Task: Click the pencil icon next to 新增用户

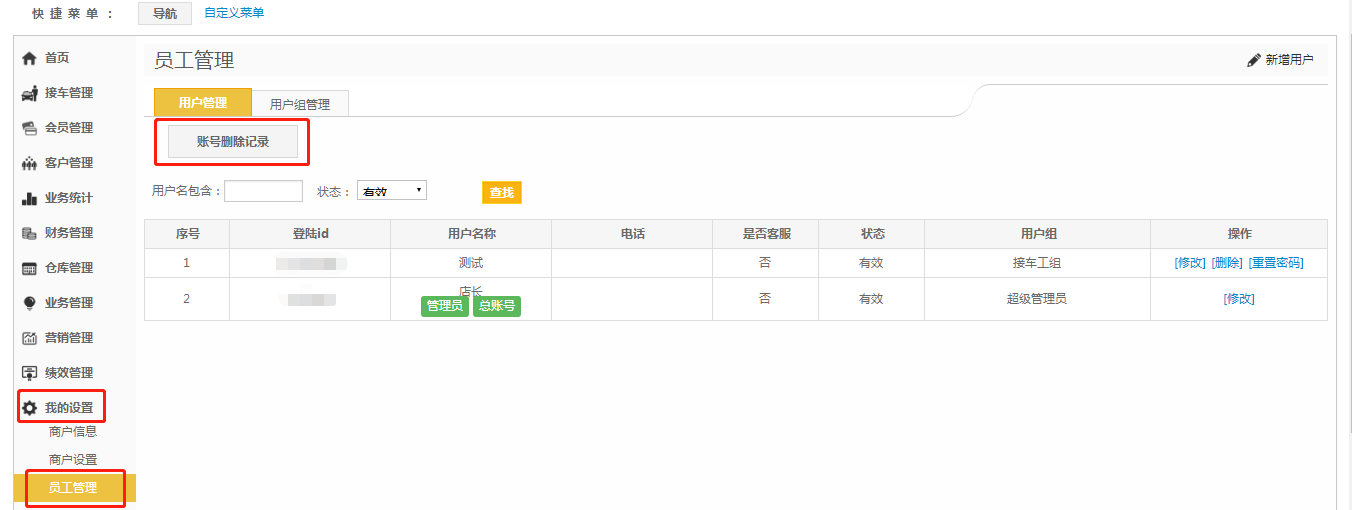Action: coord(1253,60)
